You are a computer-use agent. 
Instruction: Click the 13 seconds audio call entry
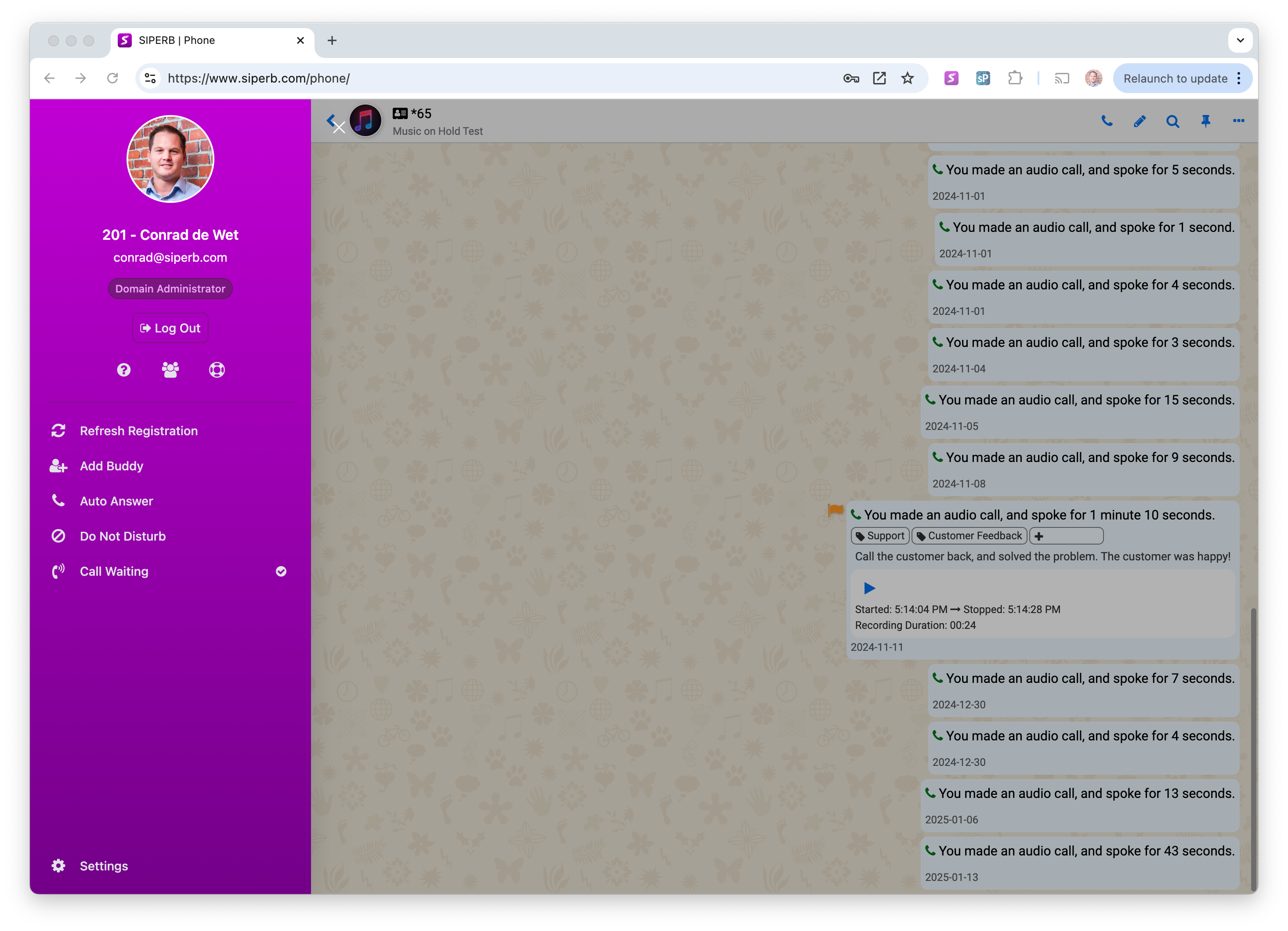[x=1080, y=805]
